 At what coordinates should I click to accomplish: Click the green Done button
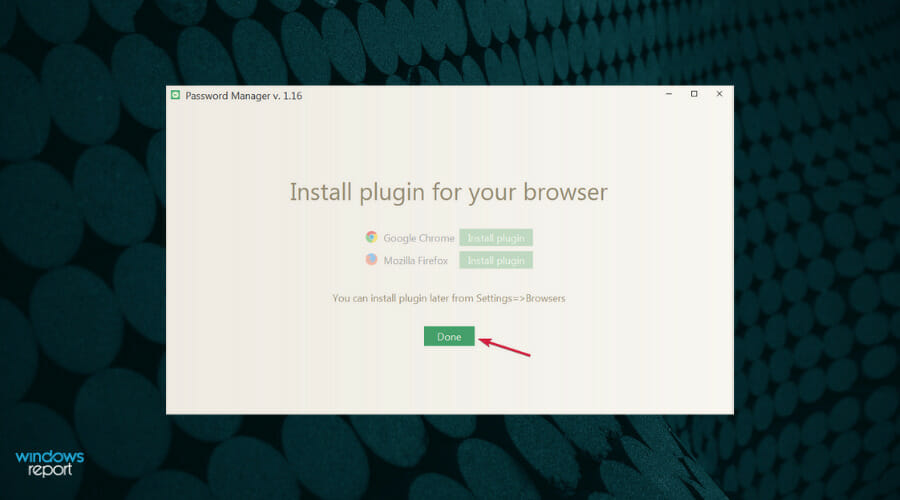[449, 336]
